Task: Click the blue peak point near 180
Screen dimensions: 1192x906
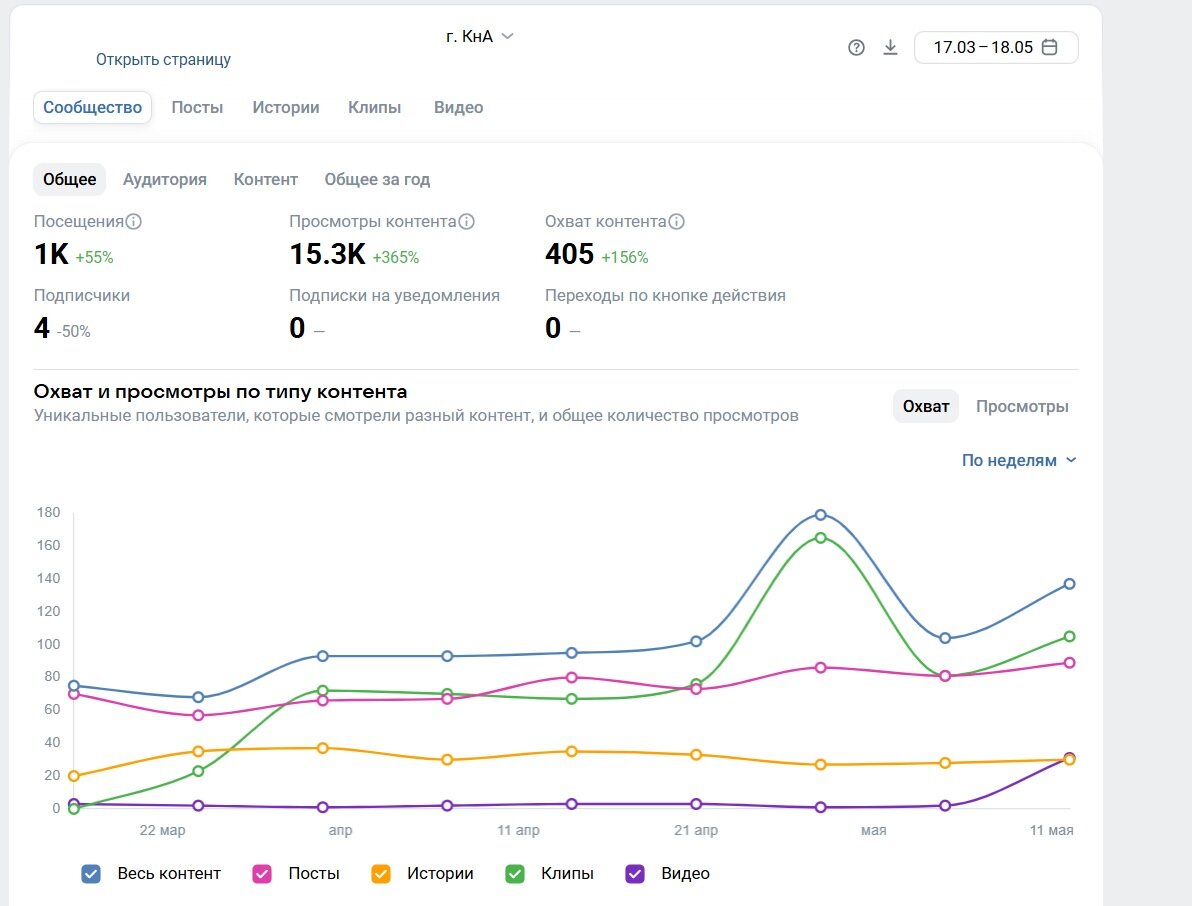Action: [820, 515]
